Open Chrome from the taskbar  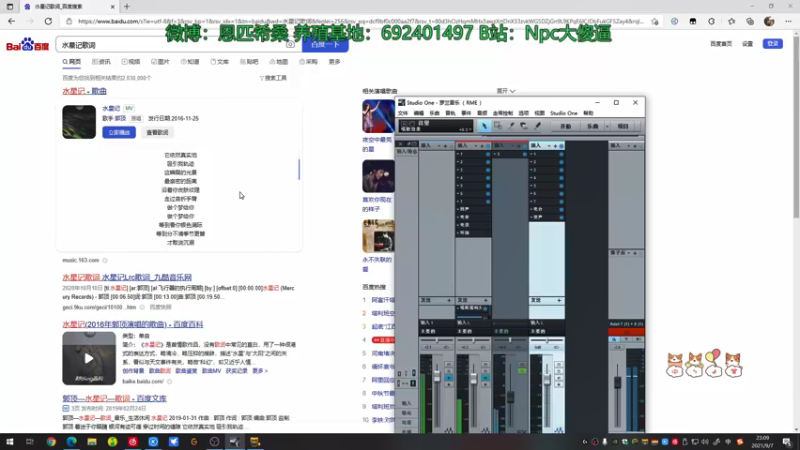[51, 442]
